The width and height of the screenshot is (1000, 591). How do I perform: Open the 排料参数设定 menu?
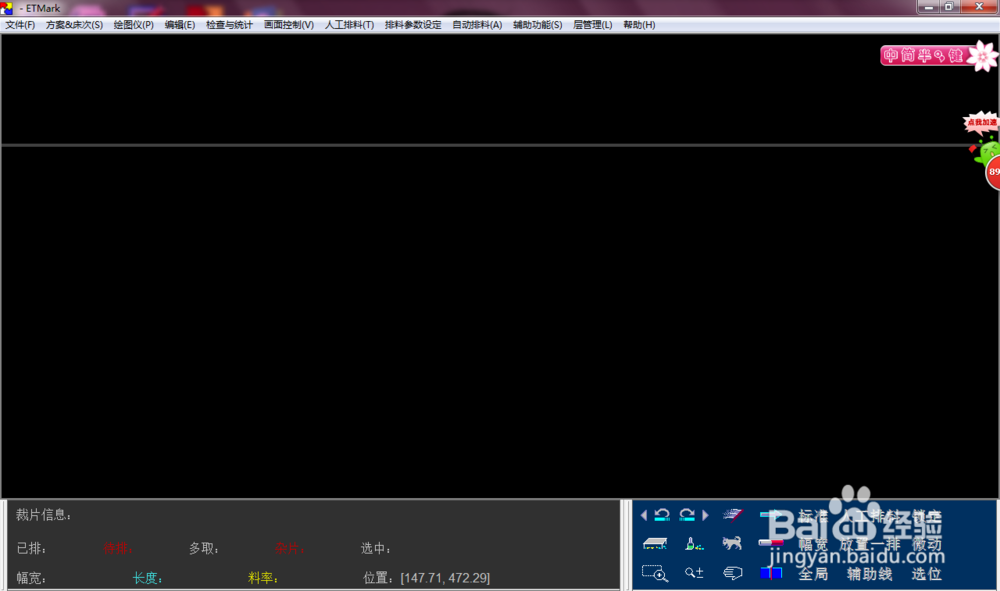click(x=413, y=25)
